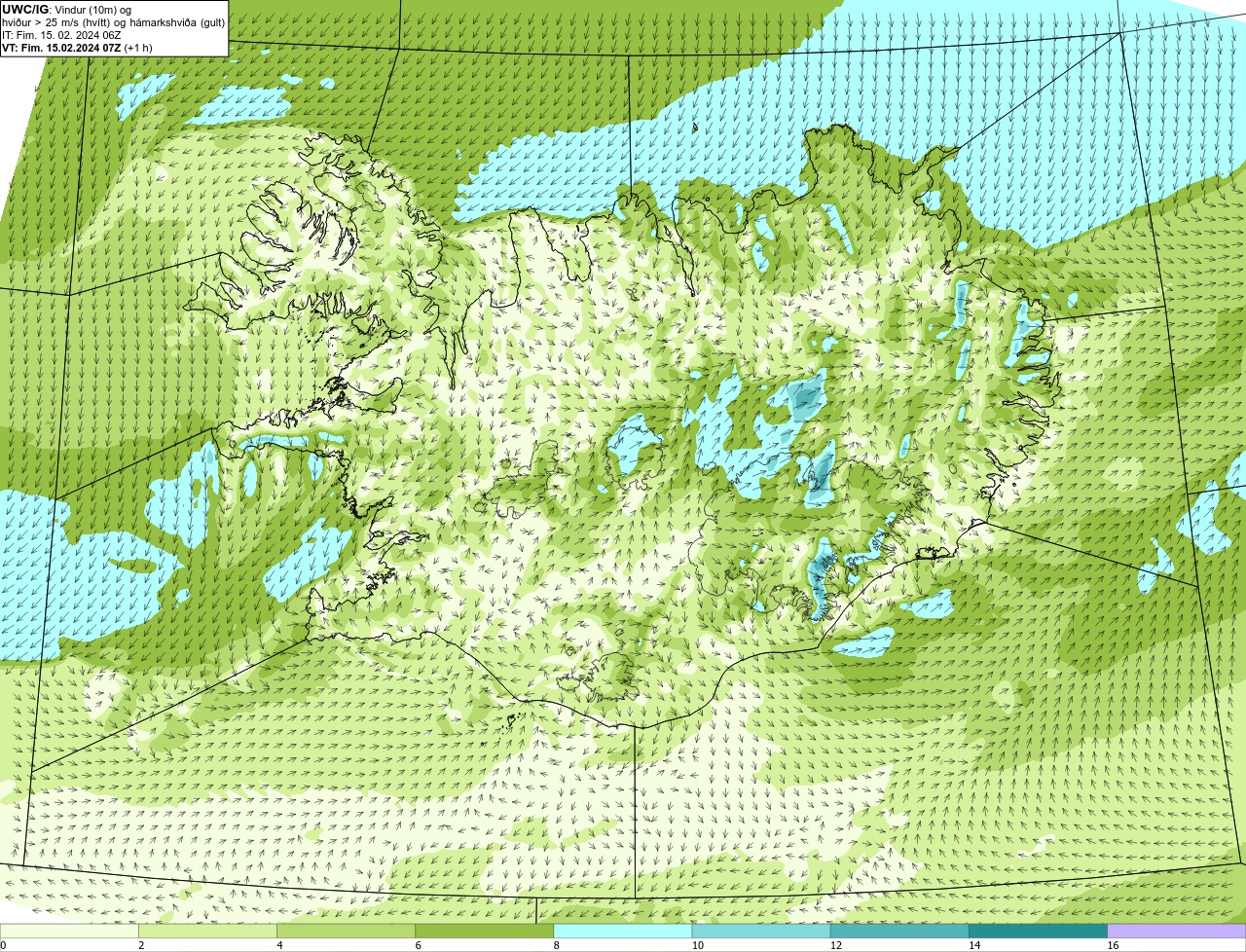Click the title line 'UWC/IG: Vindur (10m) og'
The height and width of the screenshot is (952, 1246).
coord(67,10)
